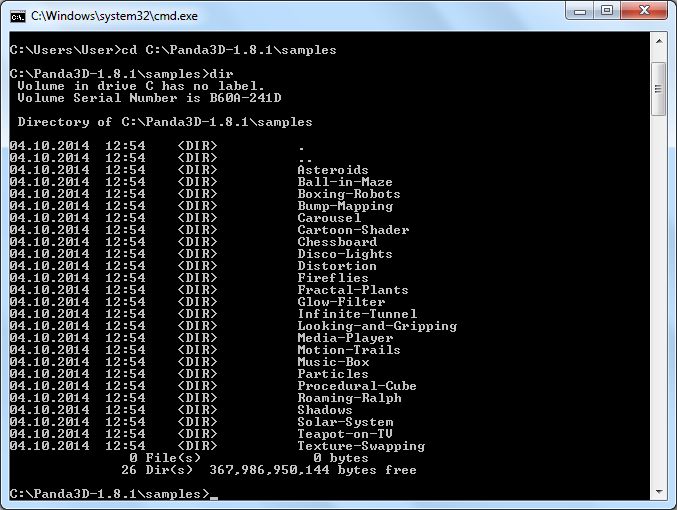Click the '367,986,950,144 bytes free' text
The image size is (677, 510).
[313, 470]
